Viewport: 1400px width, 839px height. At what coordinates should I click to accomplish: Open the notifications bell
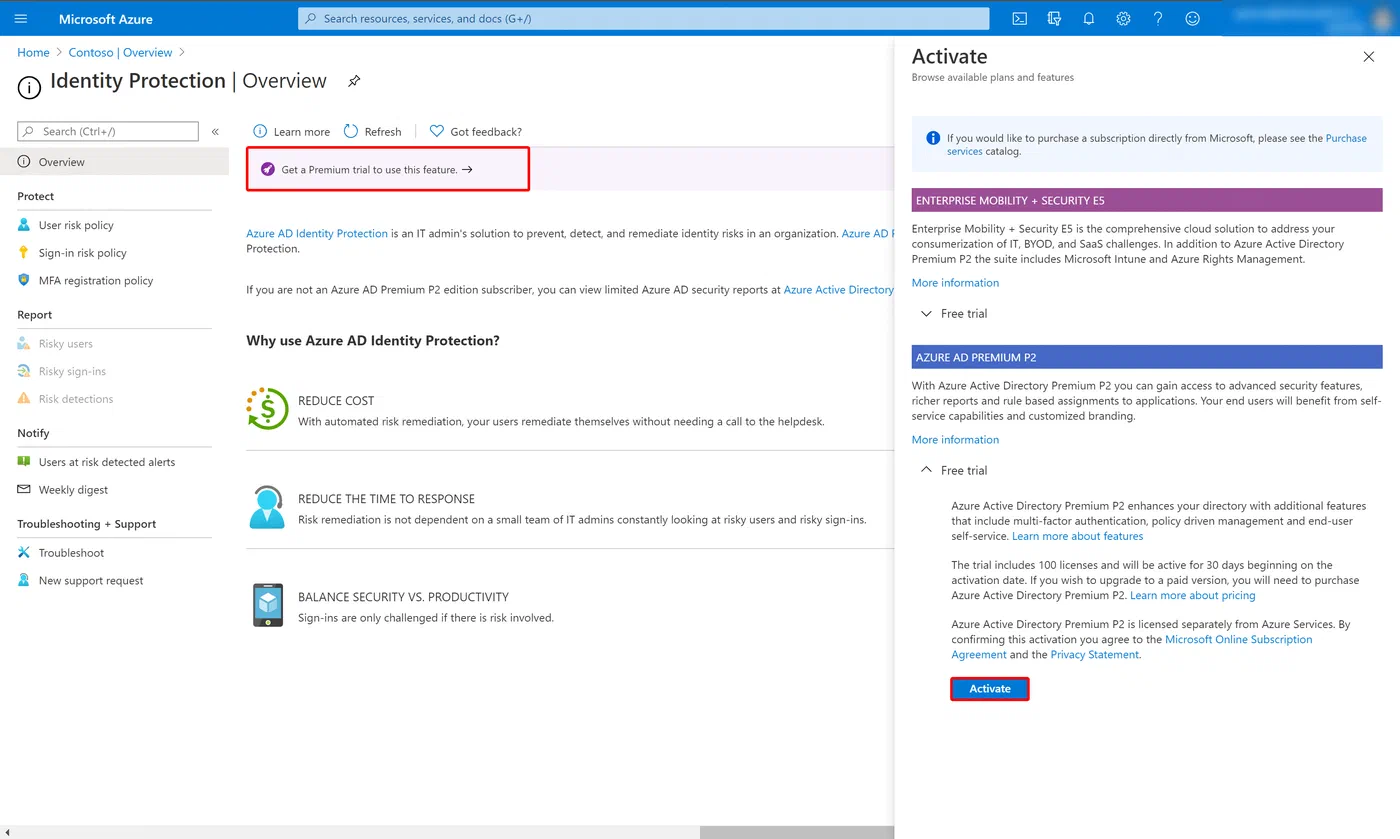coord(1089,19)
